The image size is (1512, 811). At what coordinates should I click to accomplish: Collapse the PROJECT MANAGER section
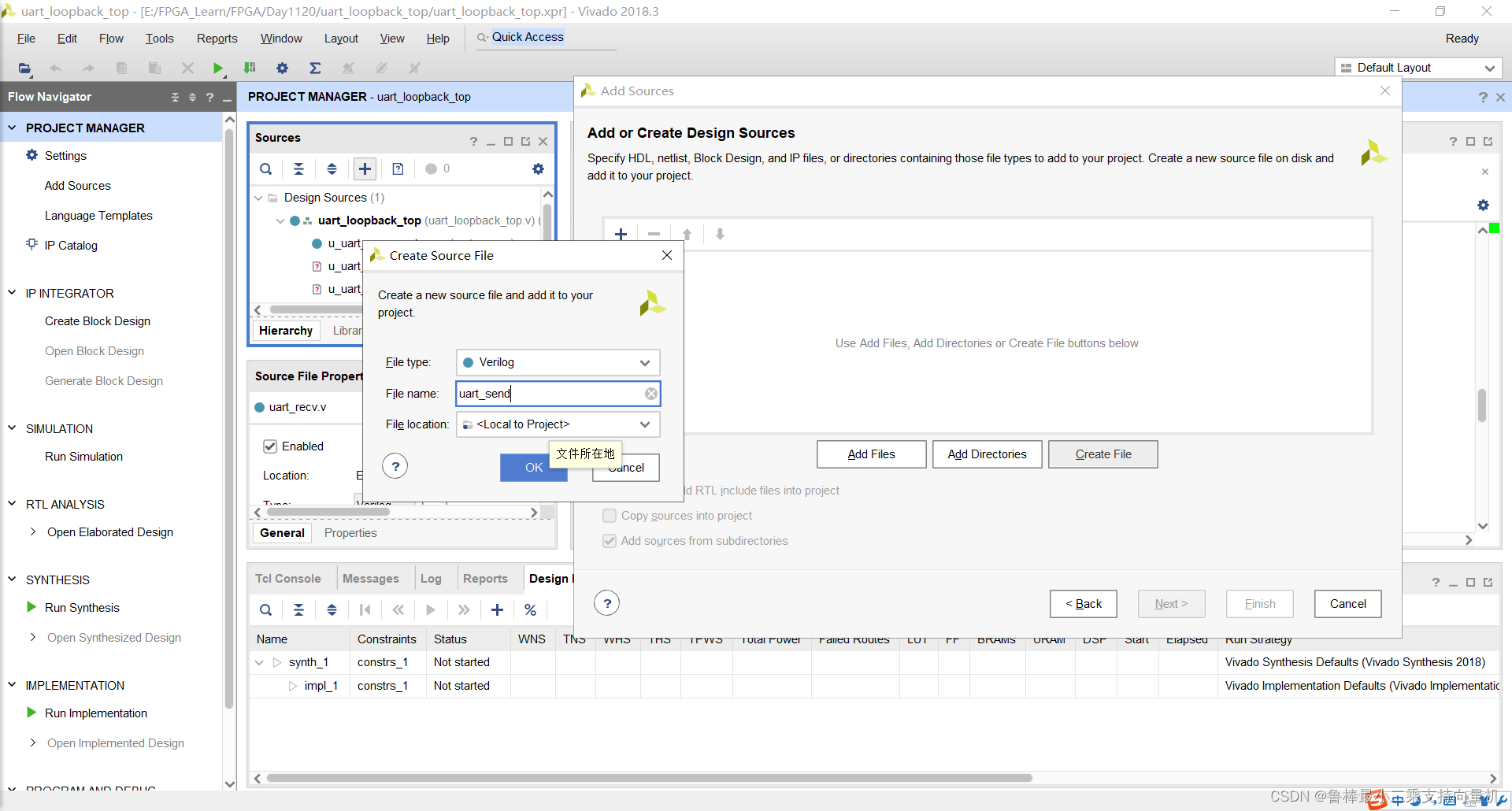[12, 127]
